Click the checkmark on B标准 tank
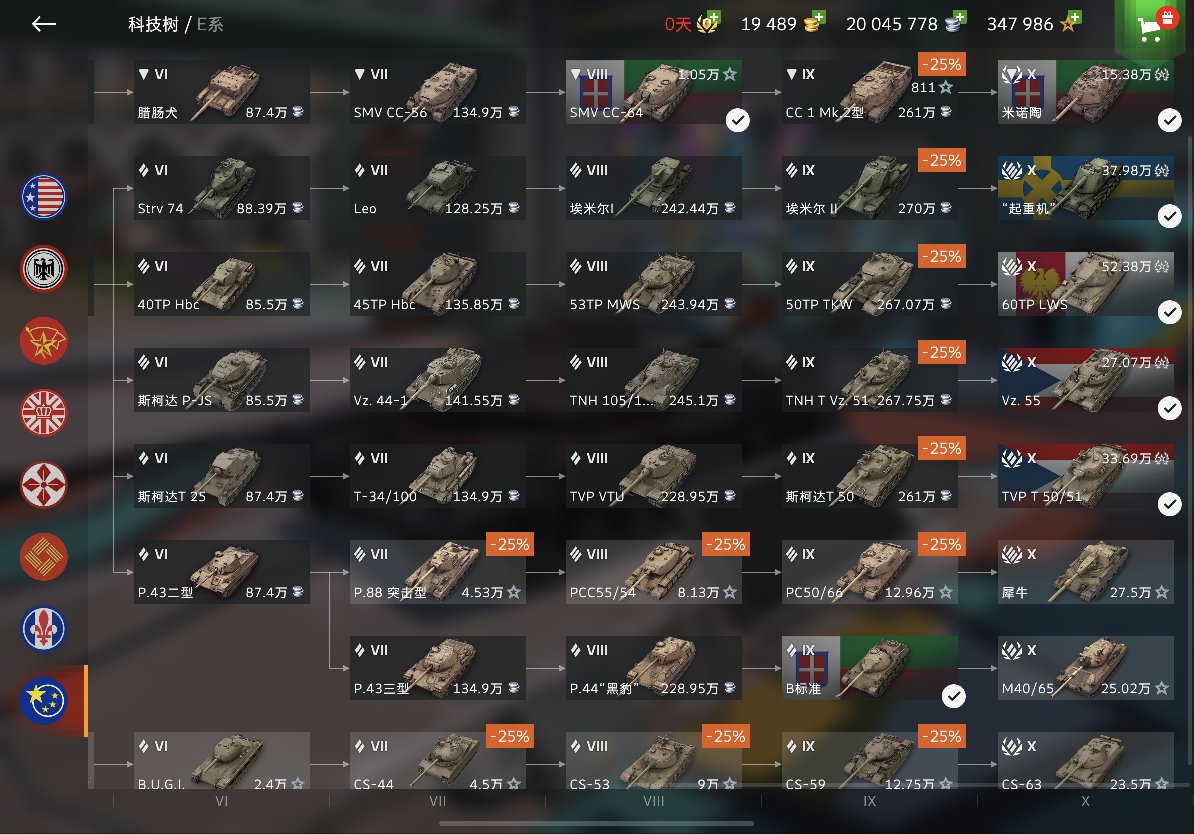 (x=953, y=695)
